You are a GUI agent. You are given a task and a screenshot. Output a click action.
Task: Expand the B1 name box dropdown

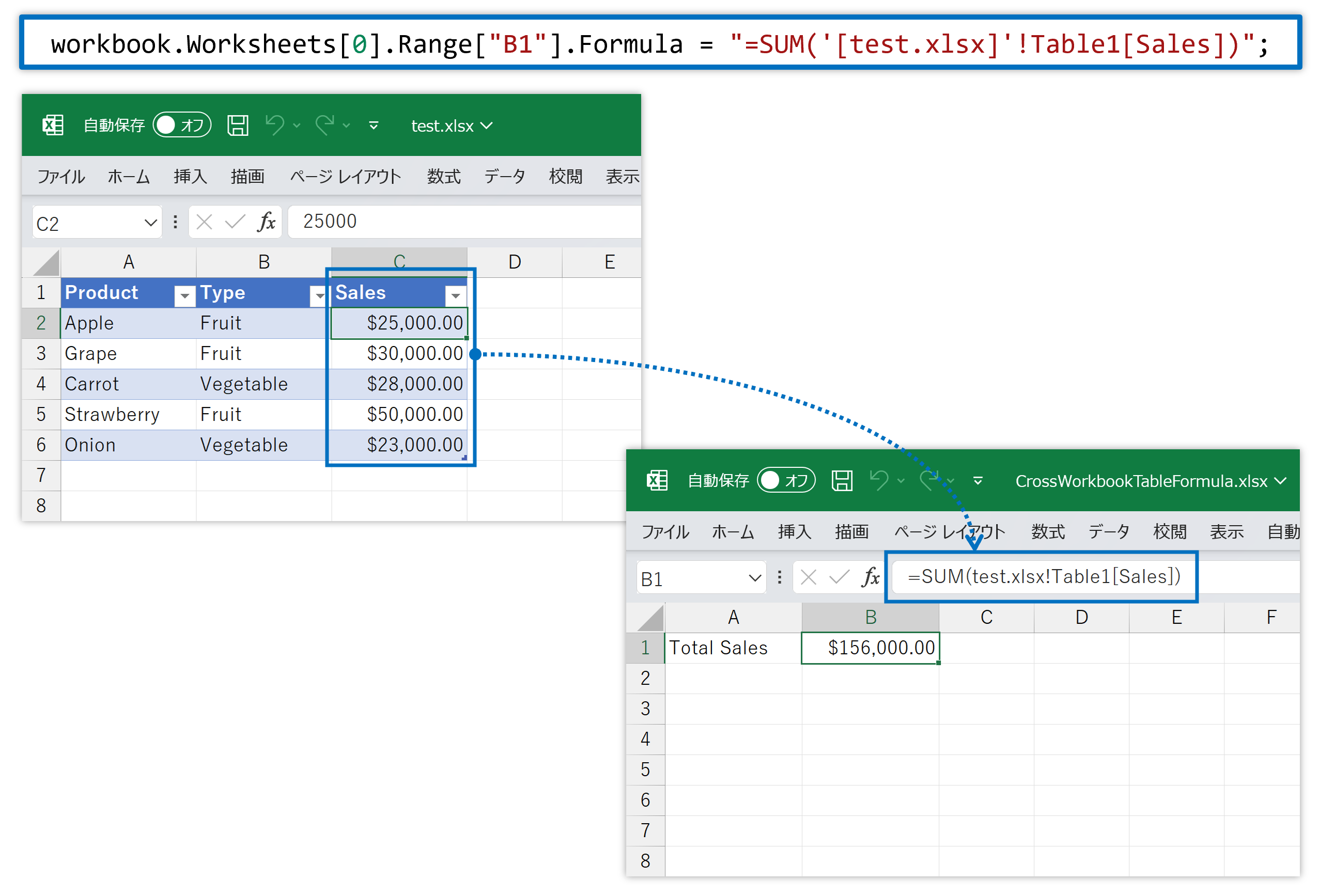(754, 578)
